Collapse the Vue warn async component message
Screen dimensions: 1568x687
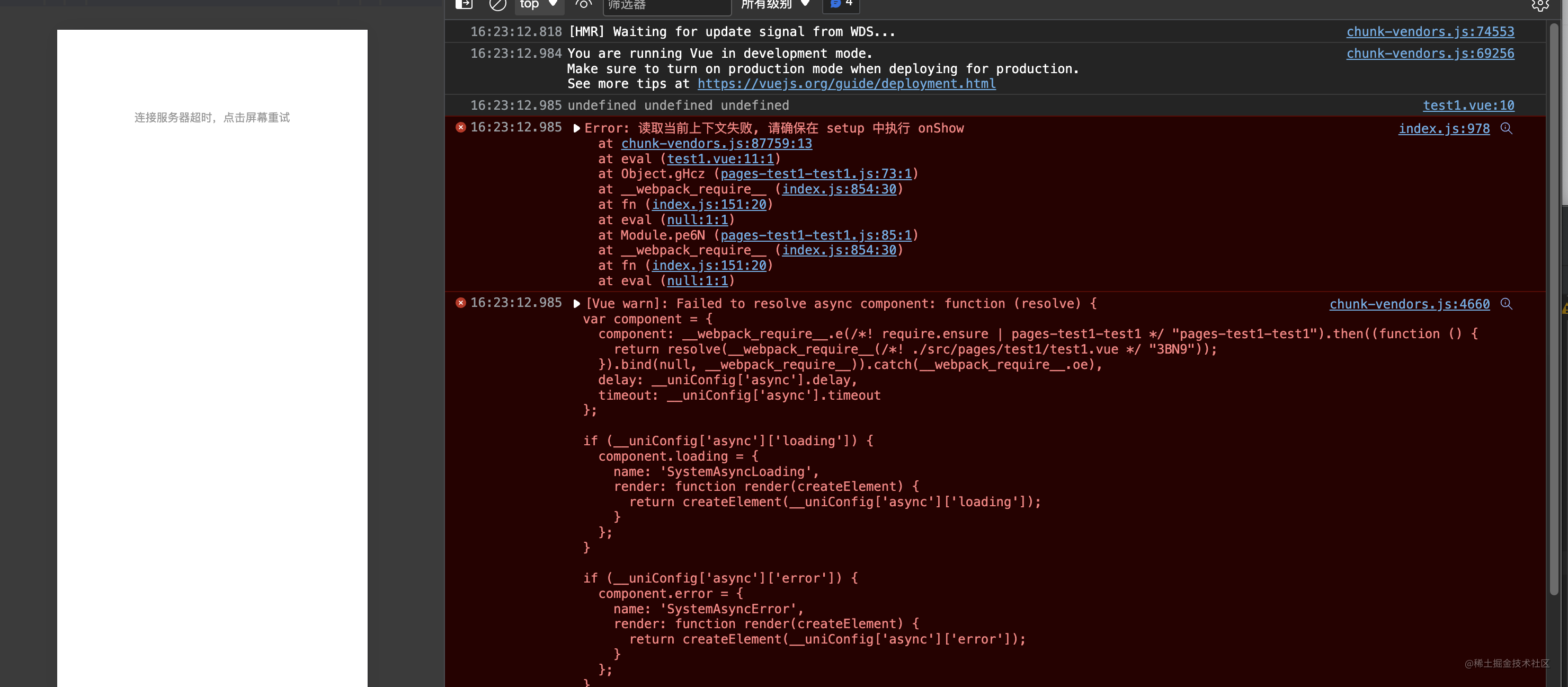[x=576, y=303]
